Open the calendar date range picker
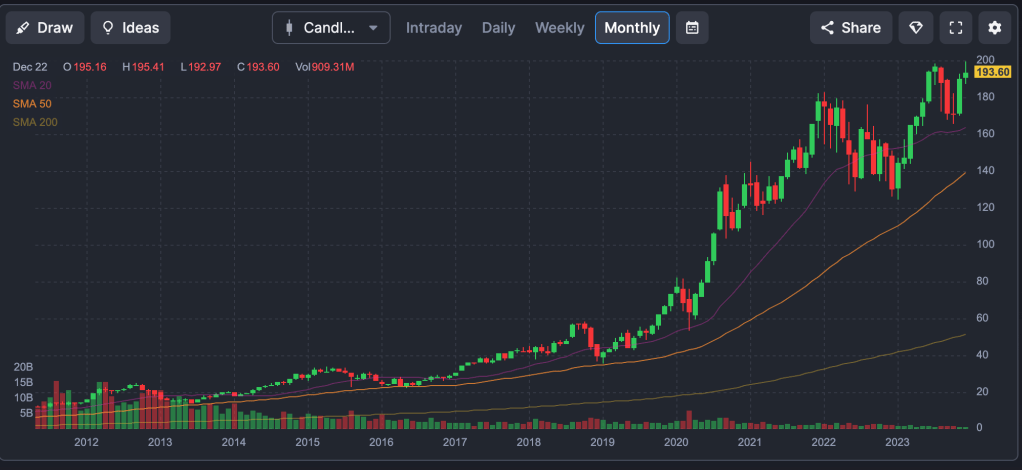 [x=692, y=28]
